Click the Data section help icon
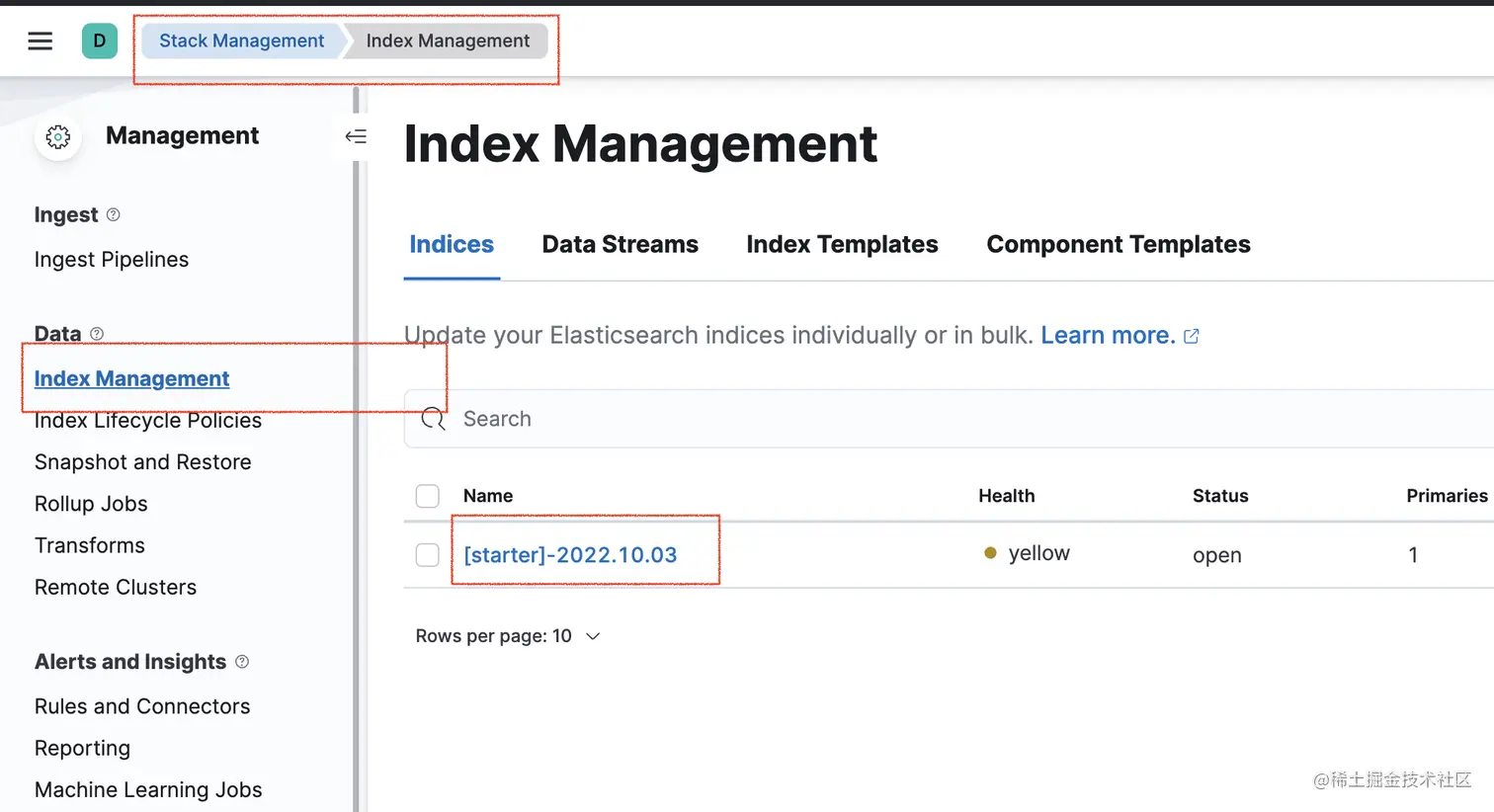1494x812 pixels. [x=97, y=334]
